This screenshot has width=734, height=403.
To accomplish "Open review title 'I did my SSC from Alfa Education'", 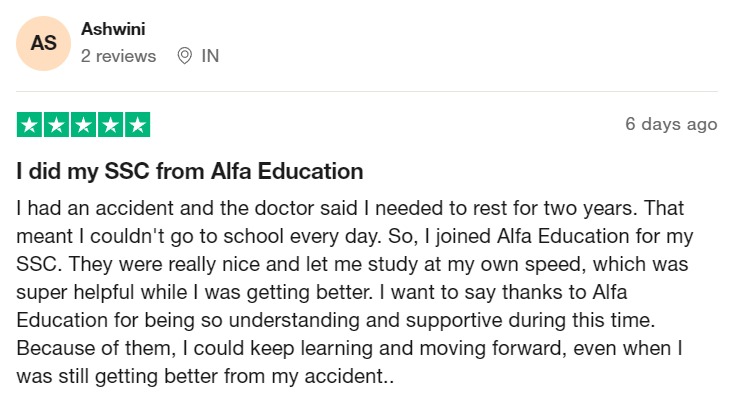I will (189, 171).
